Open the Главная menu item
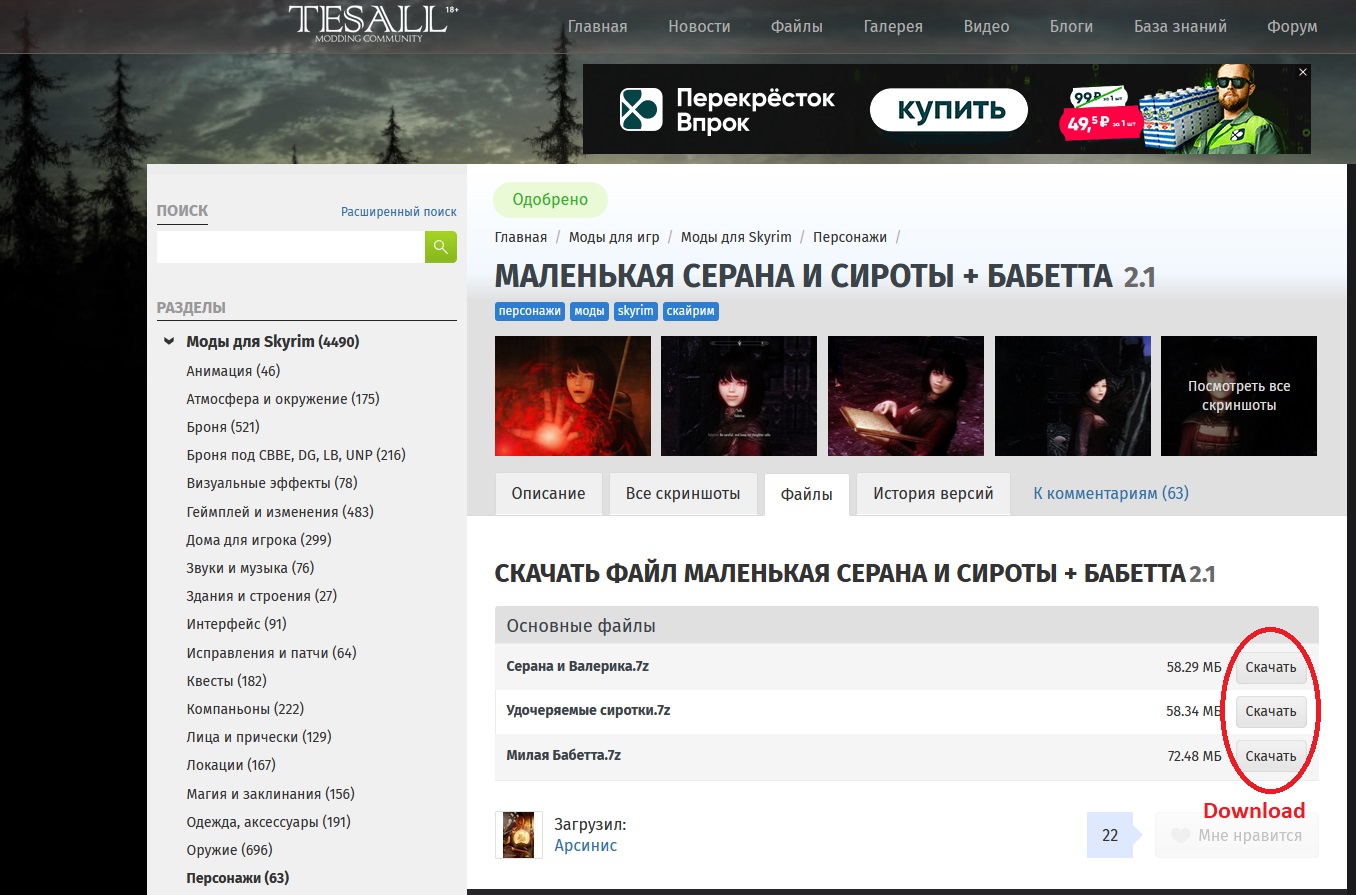The image size is (1356, 895). coord(597,27)
